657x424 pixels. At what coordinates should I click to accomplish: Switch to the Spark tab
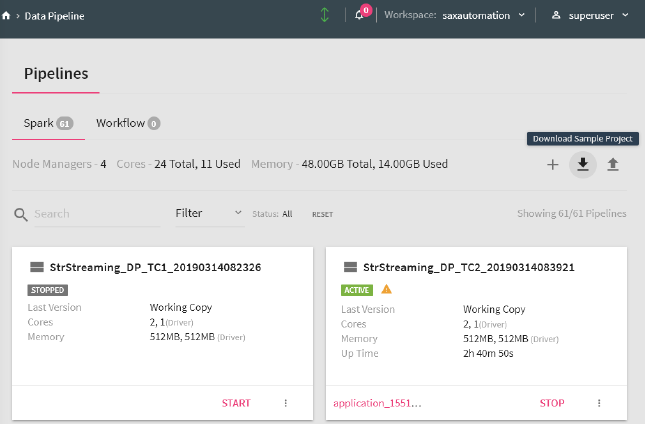click(x=47, y=123)
